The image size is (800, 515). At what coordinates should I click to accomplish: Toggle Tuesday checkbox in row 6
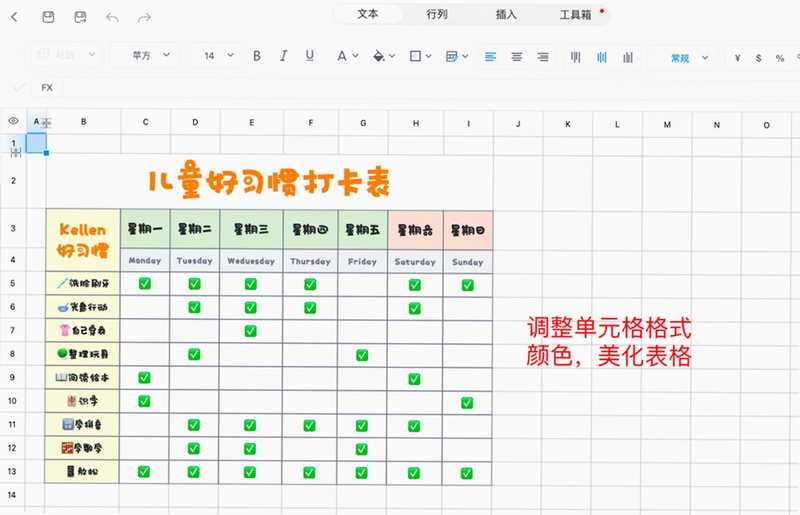tap(194, 307)
